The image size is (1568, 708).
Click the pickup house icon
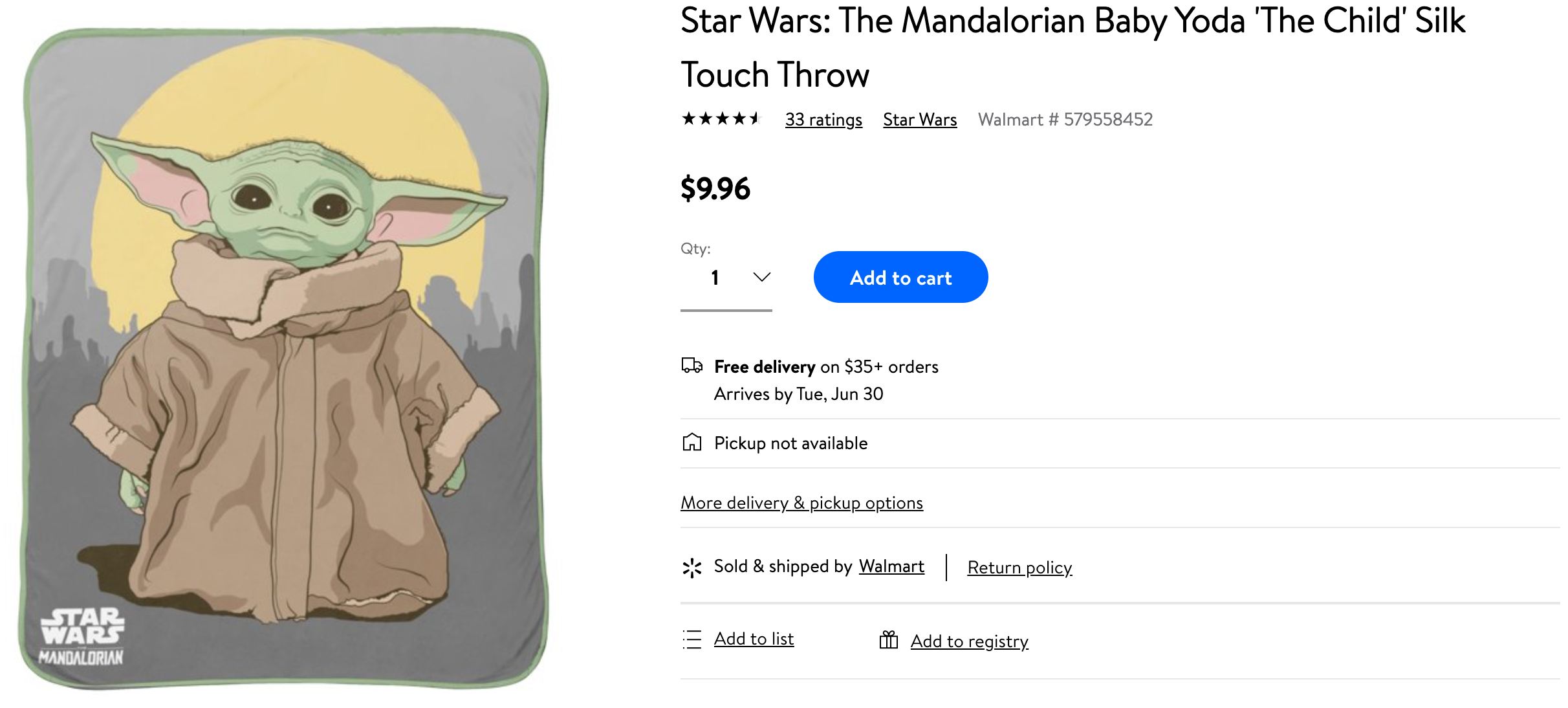tap(691, 443)
